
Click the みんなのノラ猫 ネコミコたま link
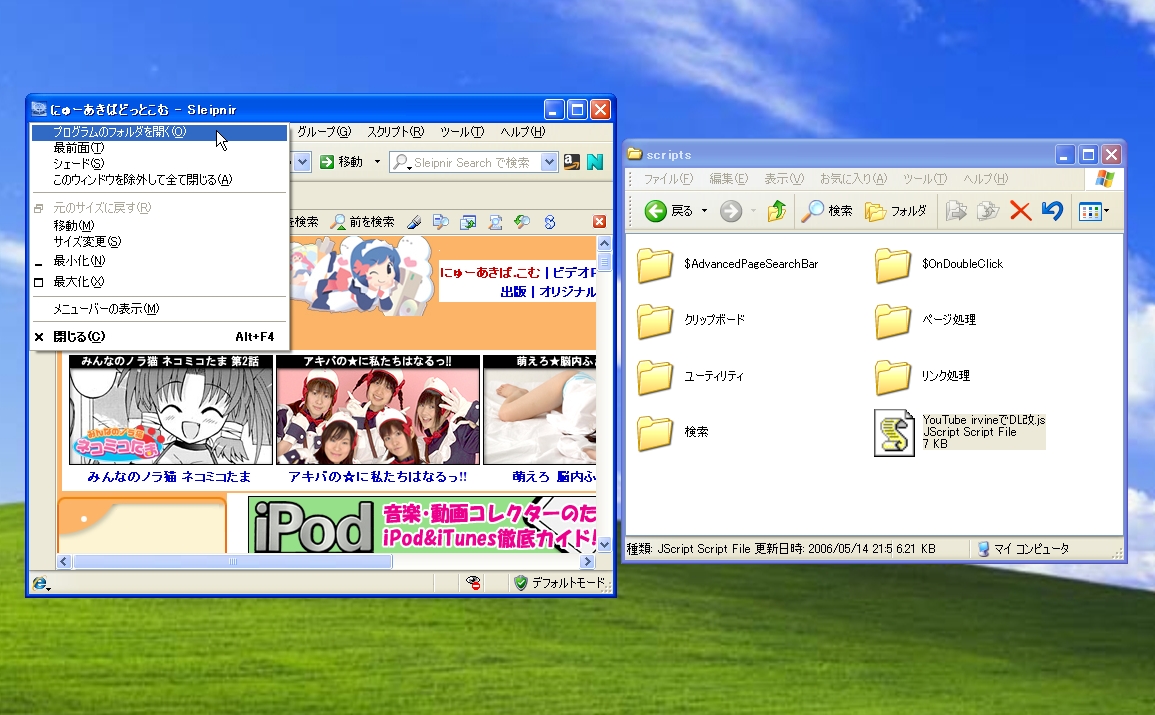[x=169, y=477]
